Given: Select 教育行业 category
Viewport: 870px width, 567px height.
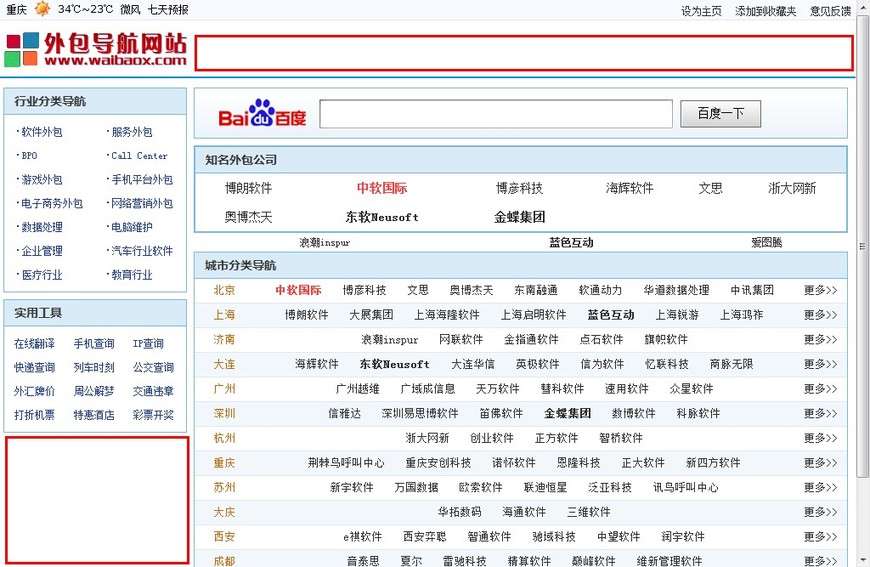Looking at the screenshot, I should click(x=131, y=275).
